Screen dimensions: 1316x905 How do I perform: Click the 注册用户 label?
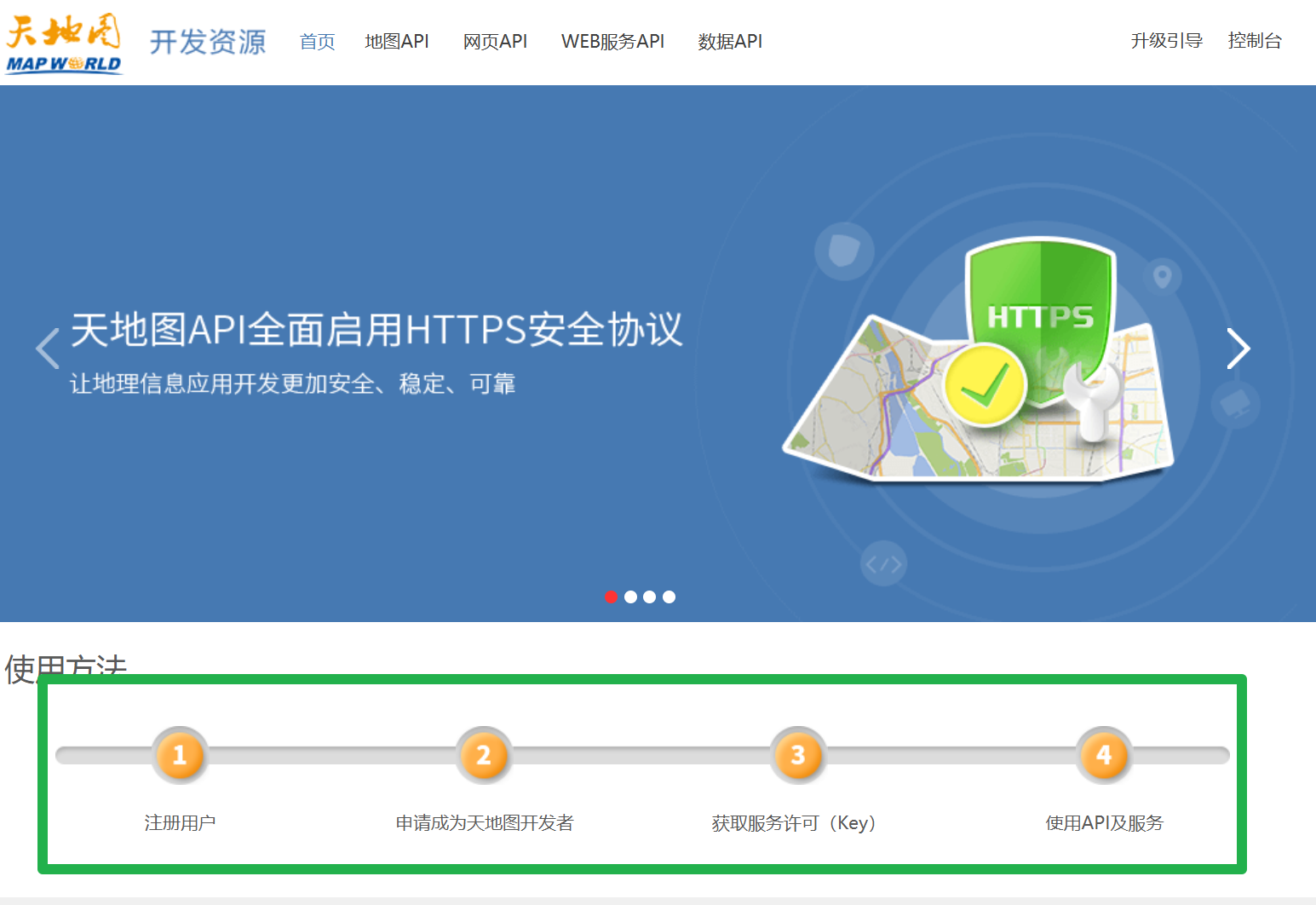click(180, 822)
